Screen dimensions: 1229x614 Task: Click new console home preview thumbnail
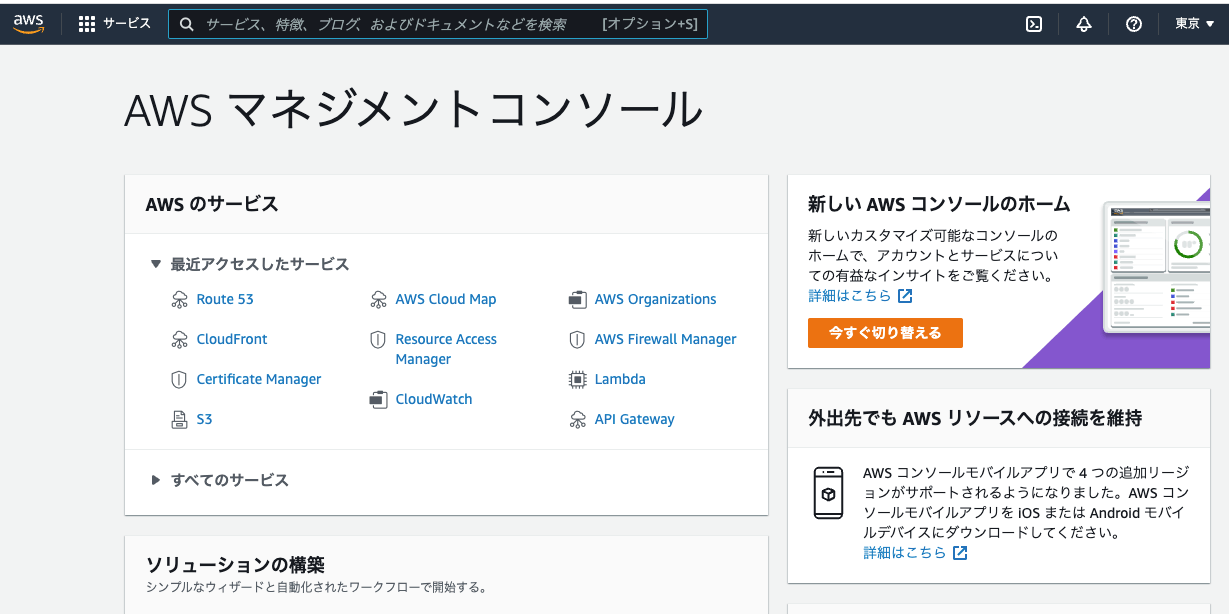1156,268
